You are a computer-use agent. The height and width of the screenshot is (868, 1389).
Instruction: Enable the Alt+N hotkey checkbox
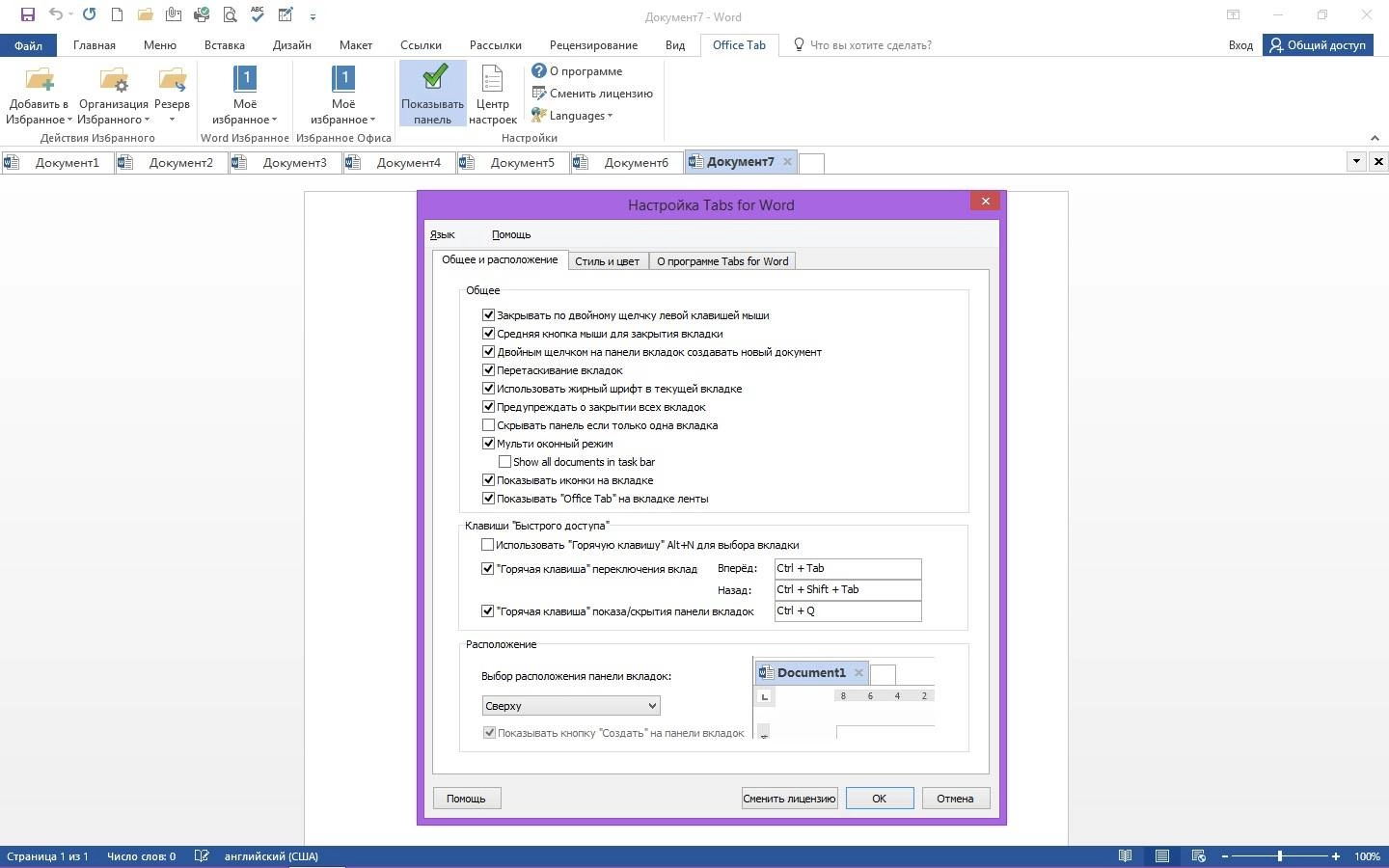click(487, 544)
